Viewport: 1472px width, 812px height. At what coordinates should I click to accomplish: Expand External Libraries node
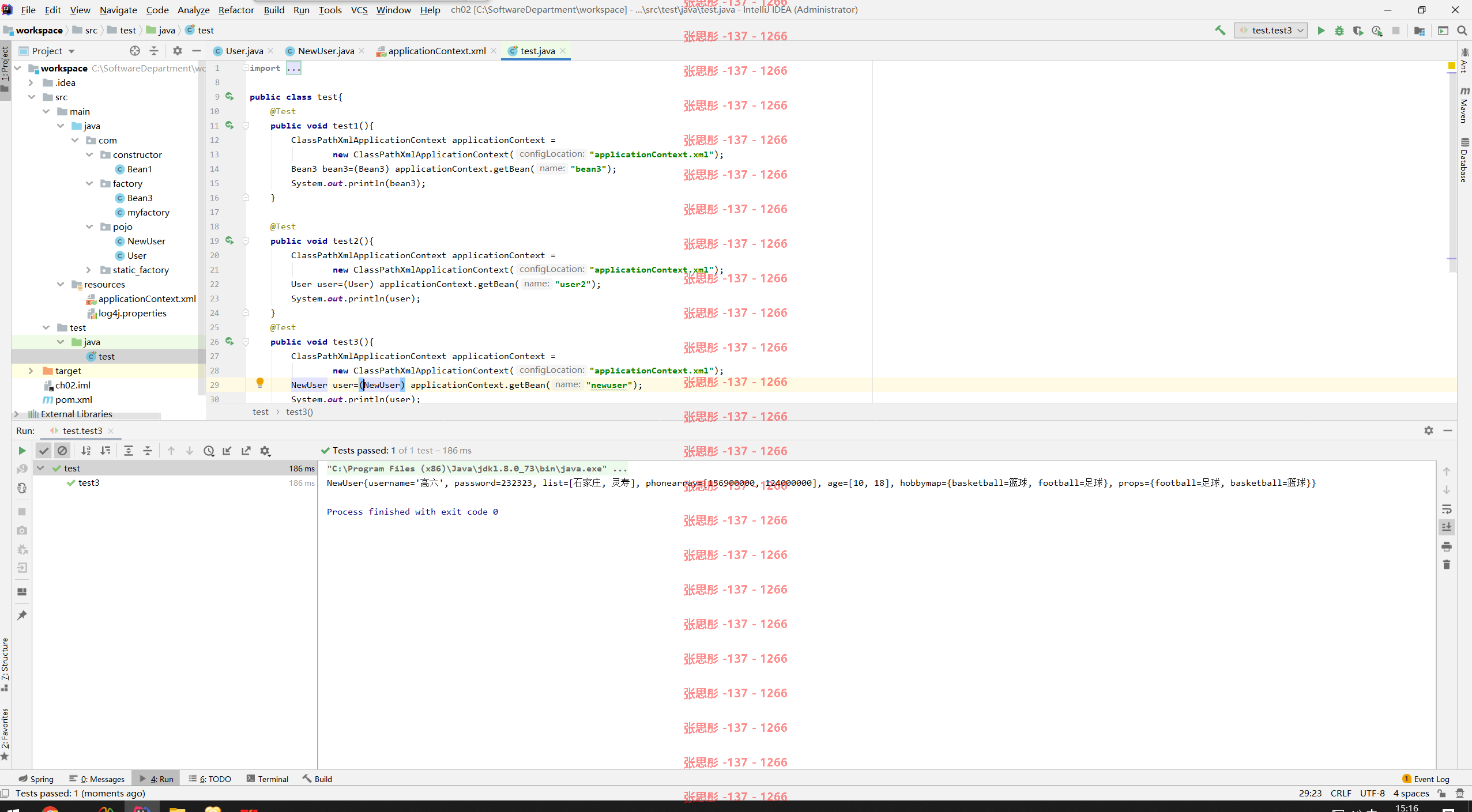tap(17, 414)
